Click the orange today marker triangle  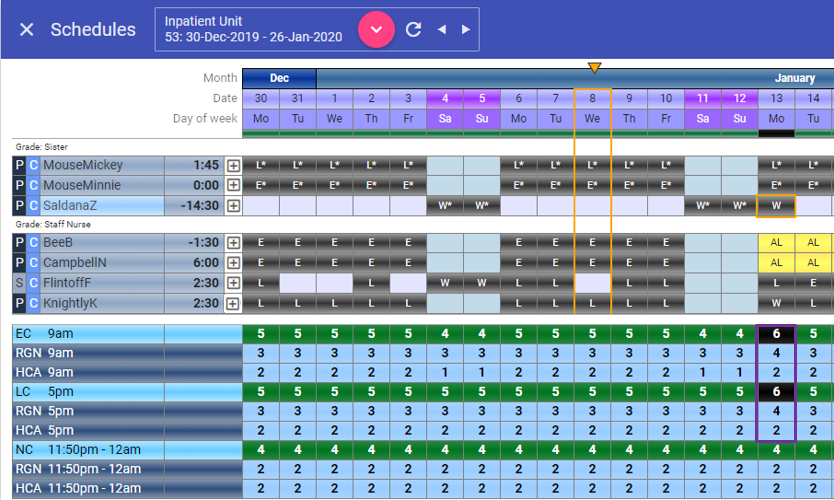pos(594,67)
